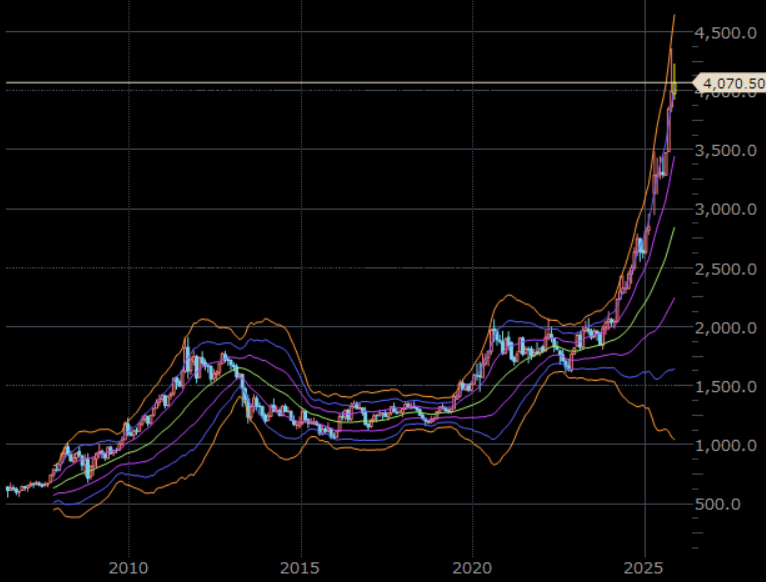The height and width of the screenshot is (582, 766).
Task: Click the 2,000.0 price axis label
Action: pos(725,328)
